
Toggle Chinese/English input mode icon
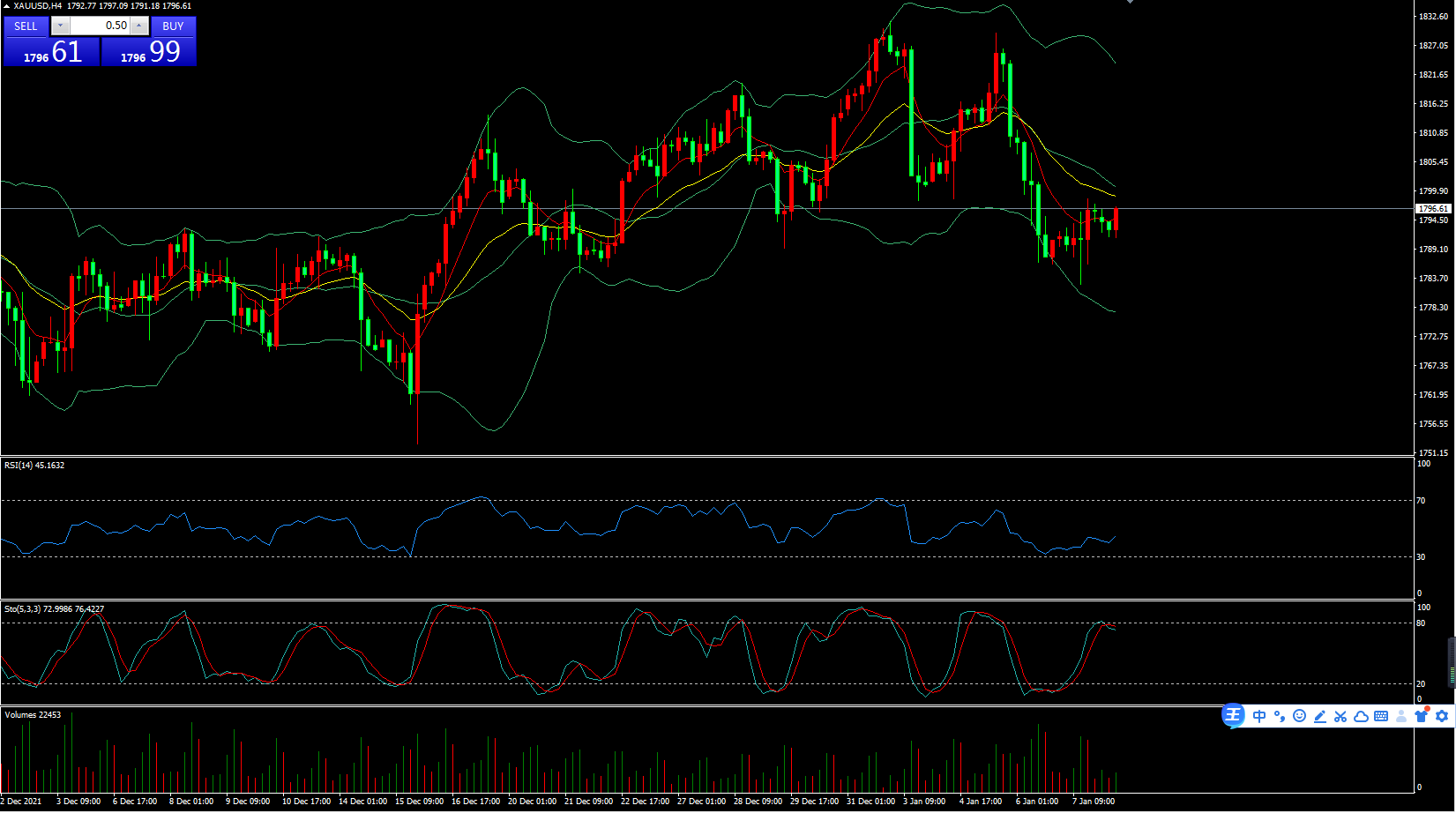pos(1259,716)
